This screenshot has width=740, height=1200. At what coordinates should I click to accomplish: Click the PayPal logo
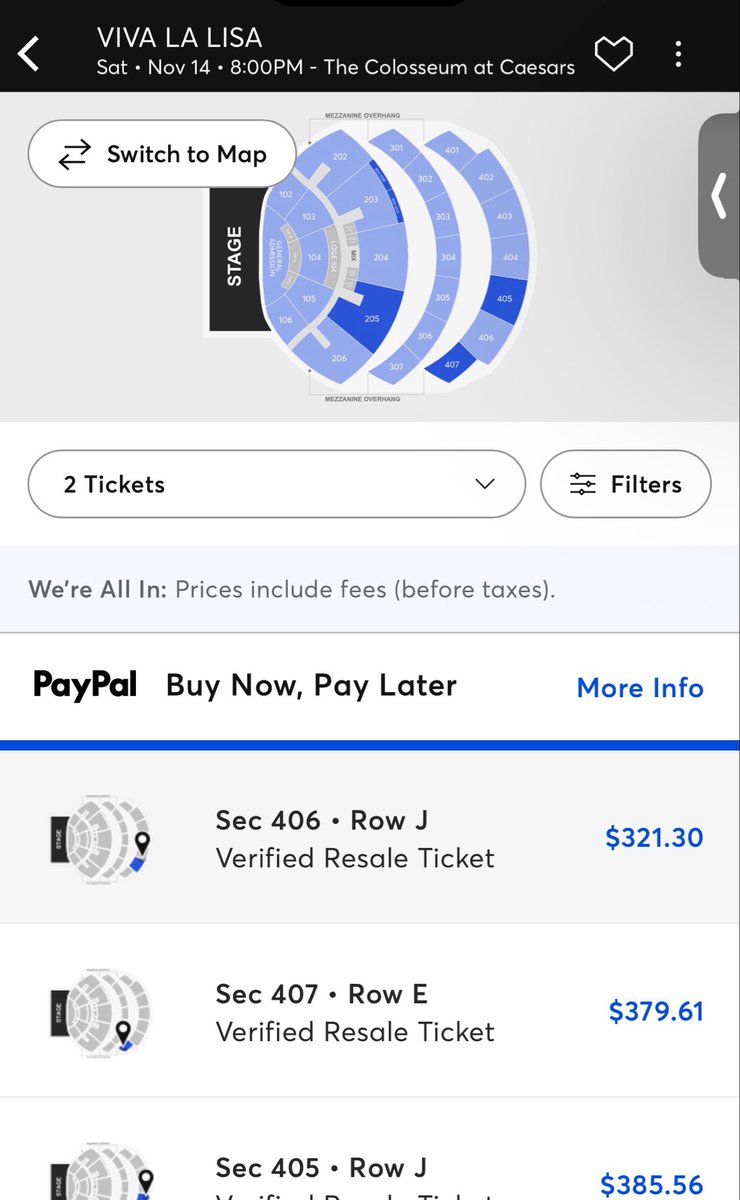85,685
